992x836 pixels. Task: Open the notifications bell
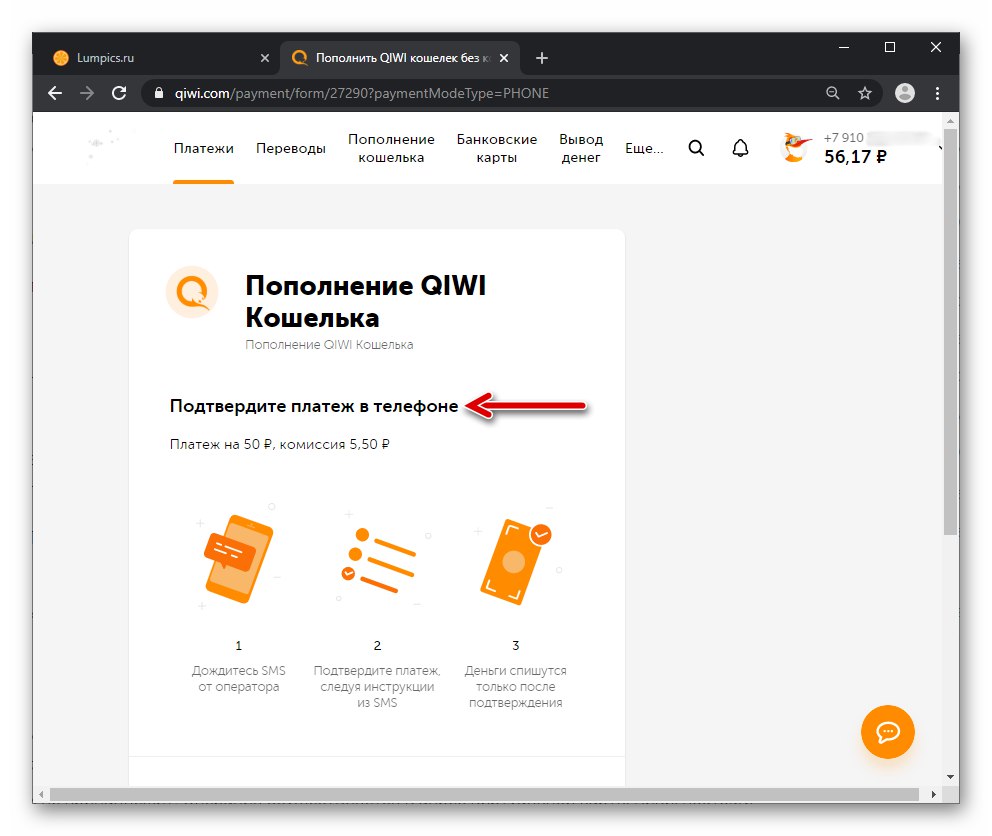point(740,147)
